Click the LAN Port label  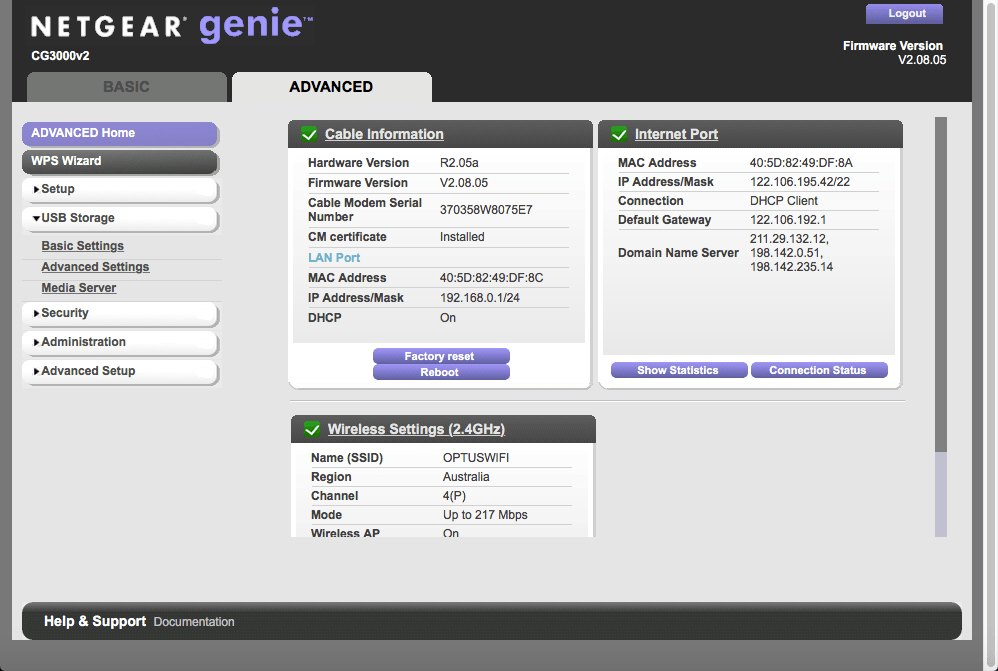click(334, 258)
